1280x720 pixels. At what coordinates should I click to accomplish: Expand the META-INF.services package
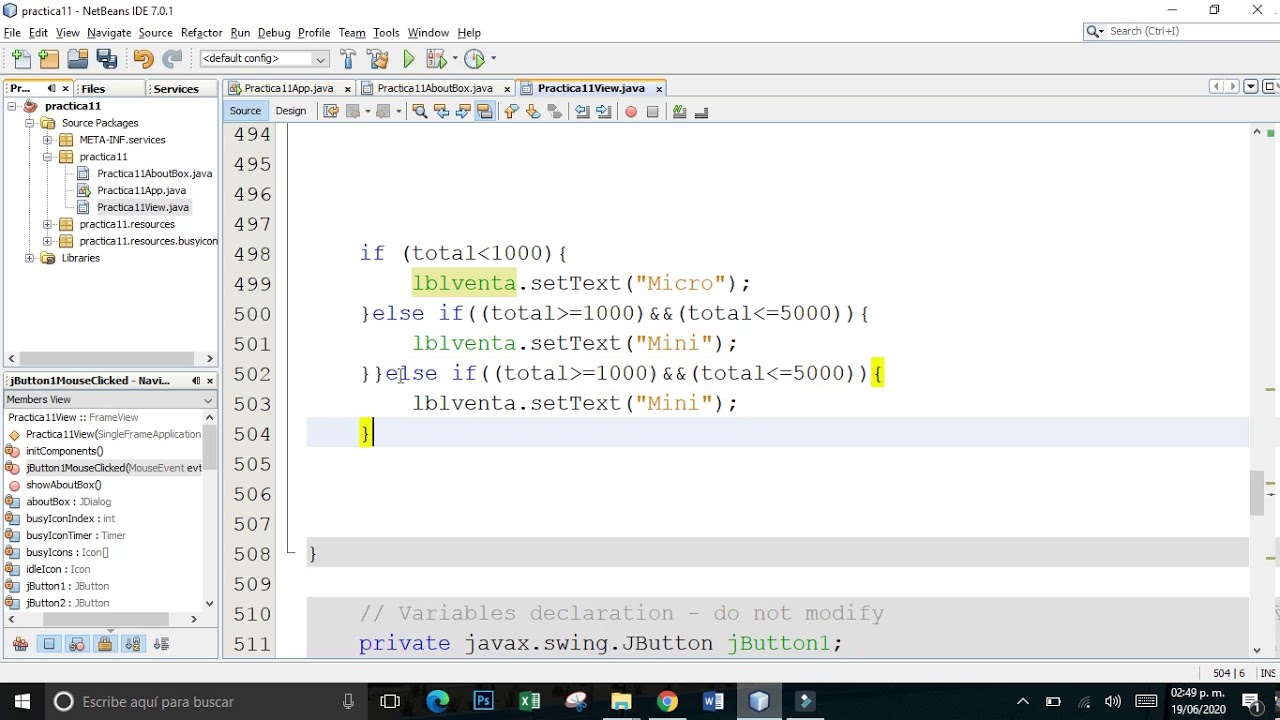[x=47, y=140]
